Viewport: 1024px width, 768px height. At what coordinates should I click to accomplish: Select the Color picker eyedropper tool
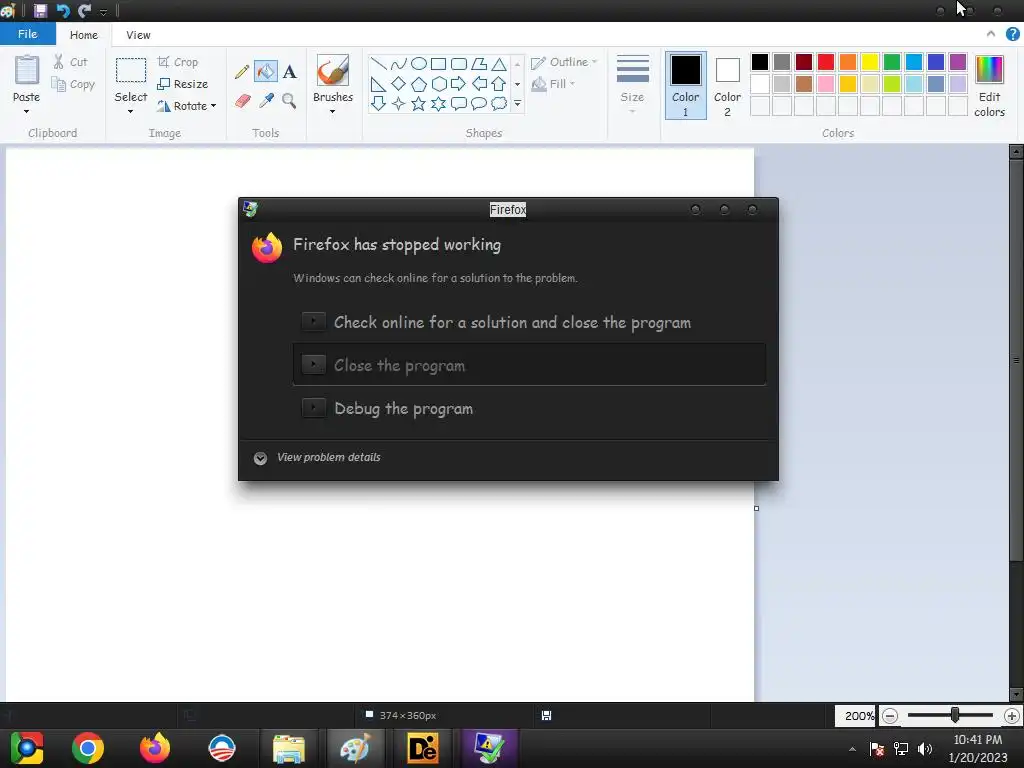tap(266, 101)
